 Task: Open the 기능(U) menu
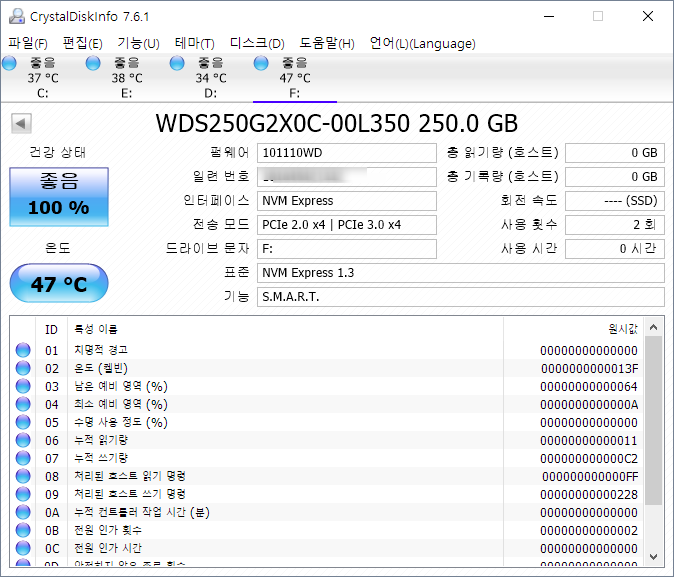point(138,43)
